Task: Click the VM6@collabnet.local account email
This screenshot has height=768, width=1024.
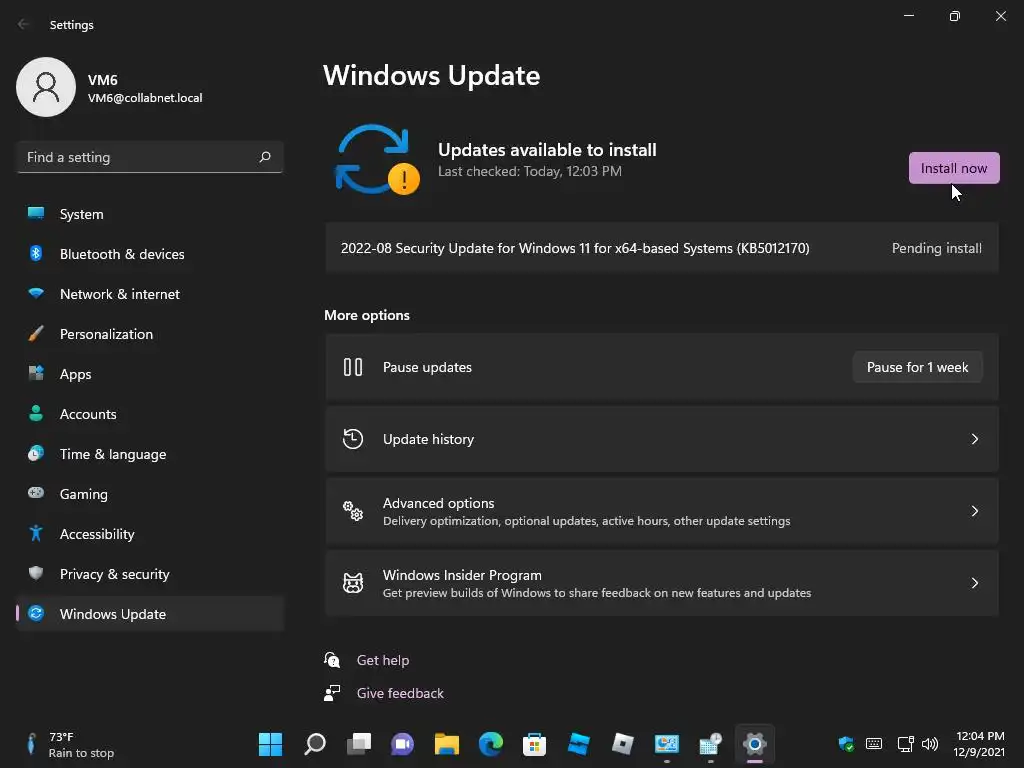Action: pyautogui.click(x=145, y=98)
